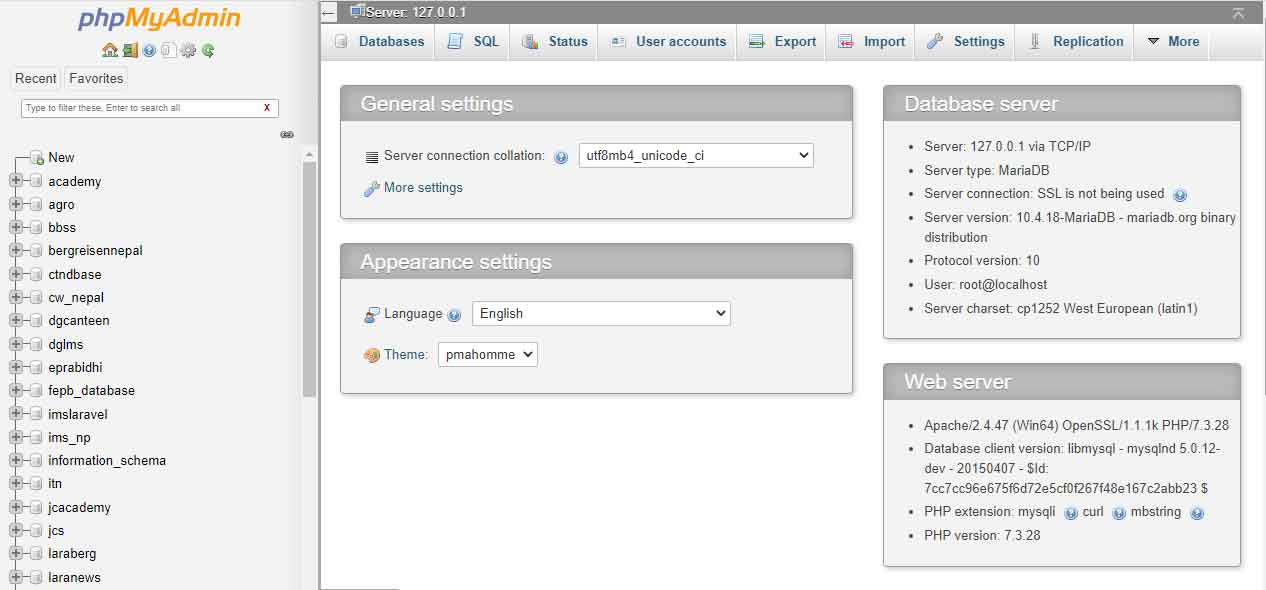Expand the cw_nepal database node
The image size is (1266, 590).
tap(16, 297)
